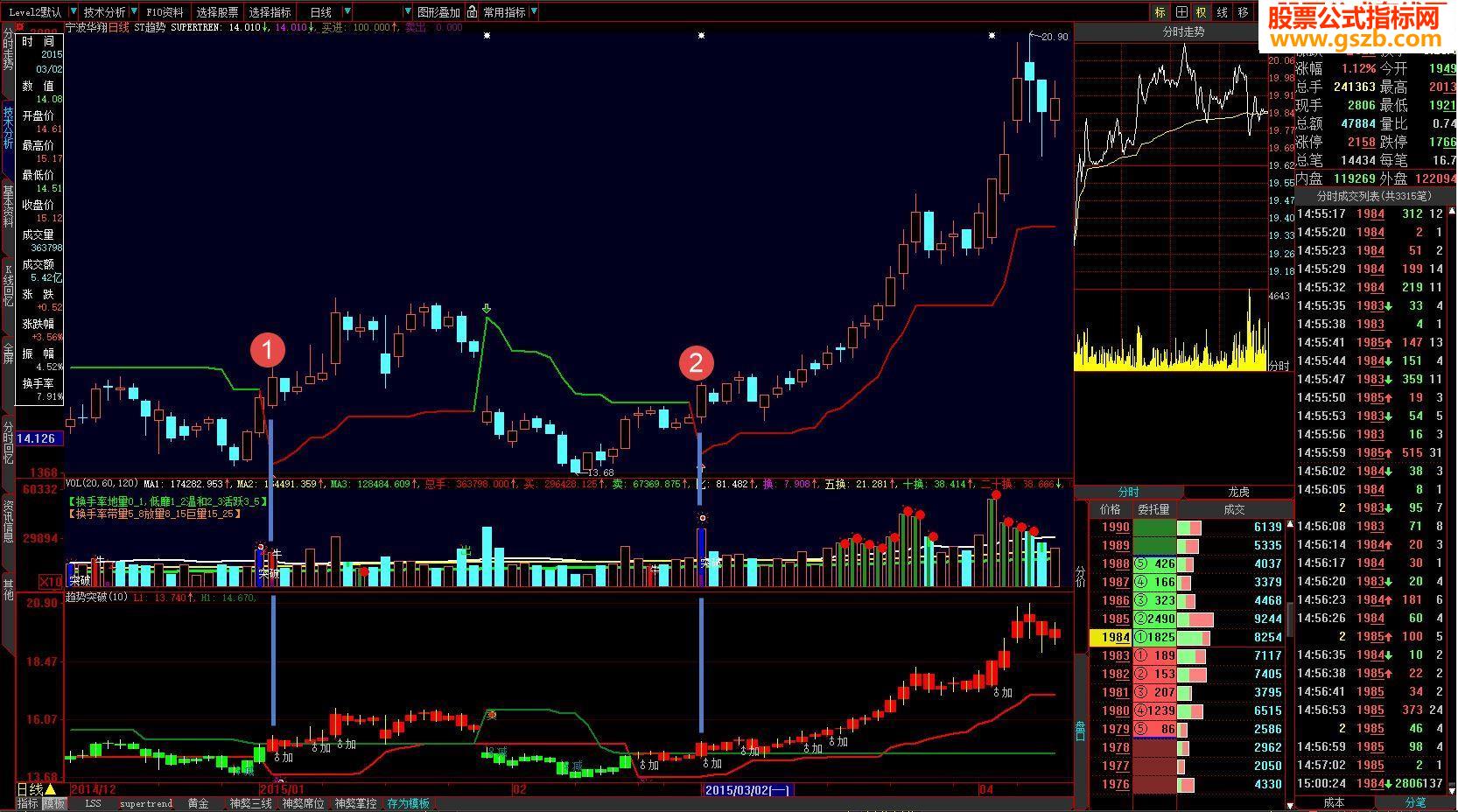Click the 价格 column header
The image size is (1458, 812).
1111,509
